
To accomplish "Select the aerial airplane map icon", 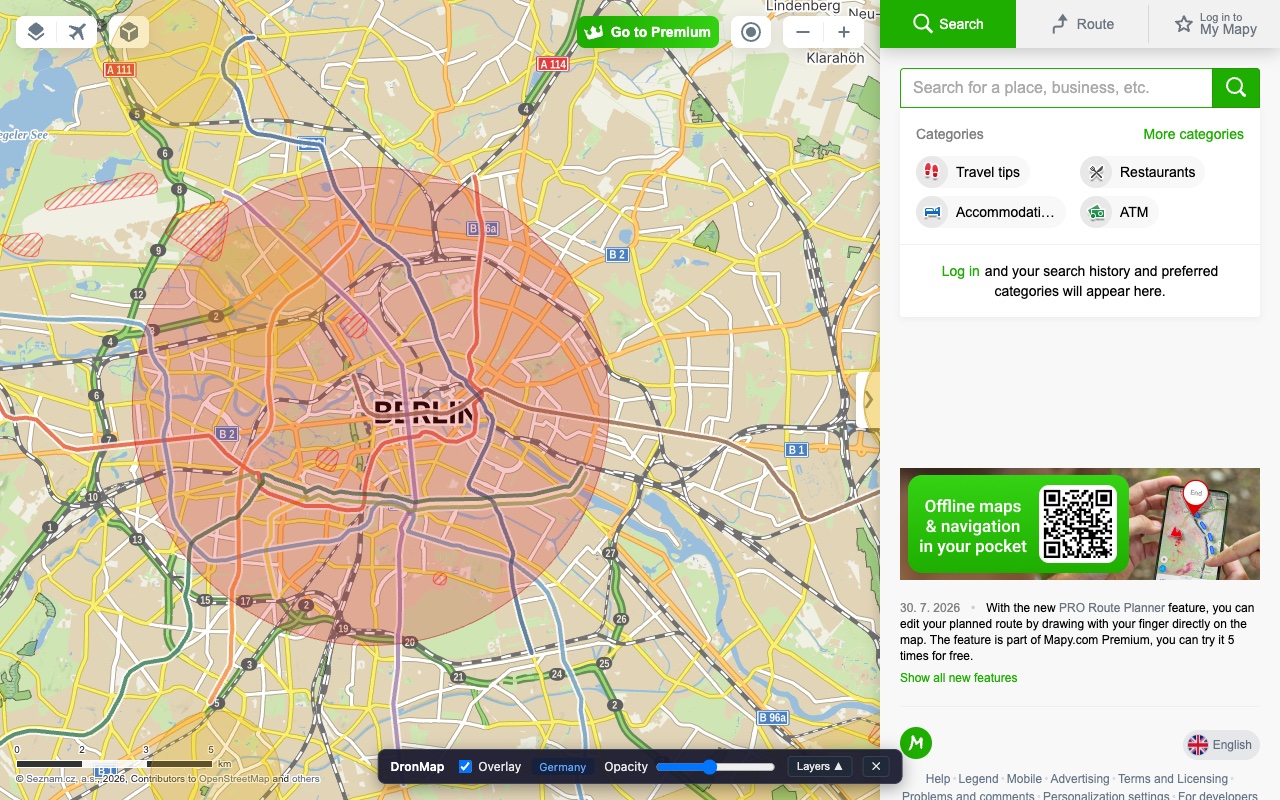I will pos(78,32).
